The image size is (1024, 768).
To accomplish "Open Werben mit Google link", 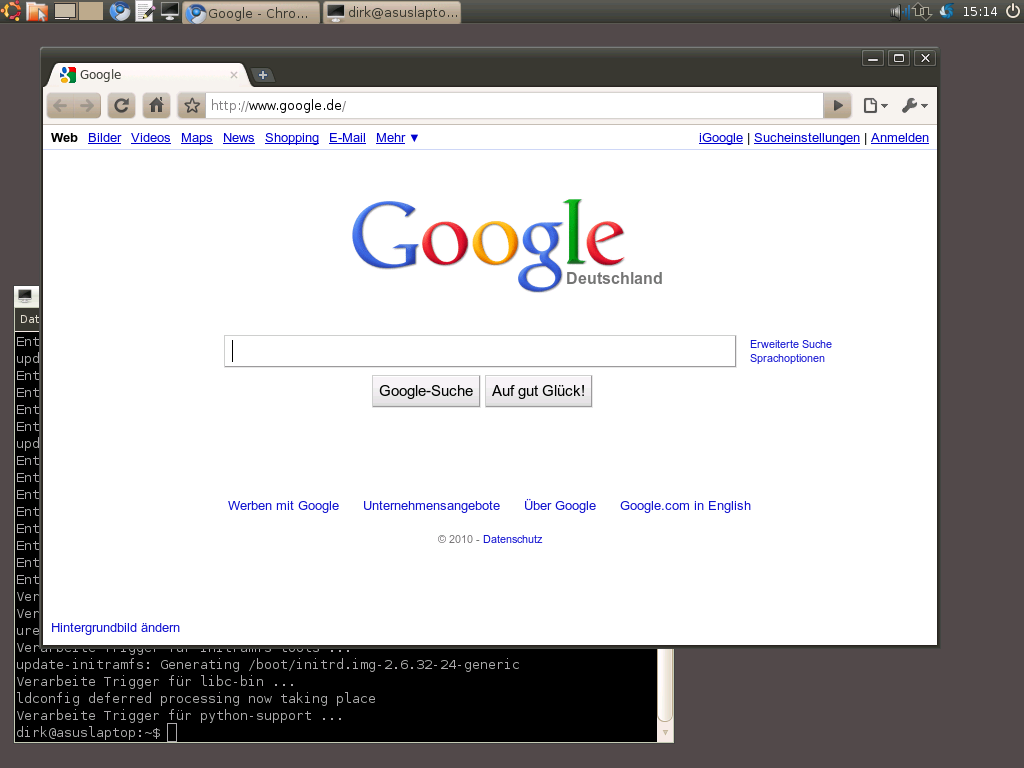I will pyautogui.click(x=283, y=505).
